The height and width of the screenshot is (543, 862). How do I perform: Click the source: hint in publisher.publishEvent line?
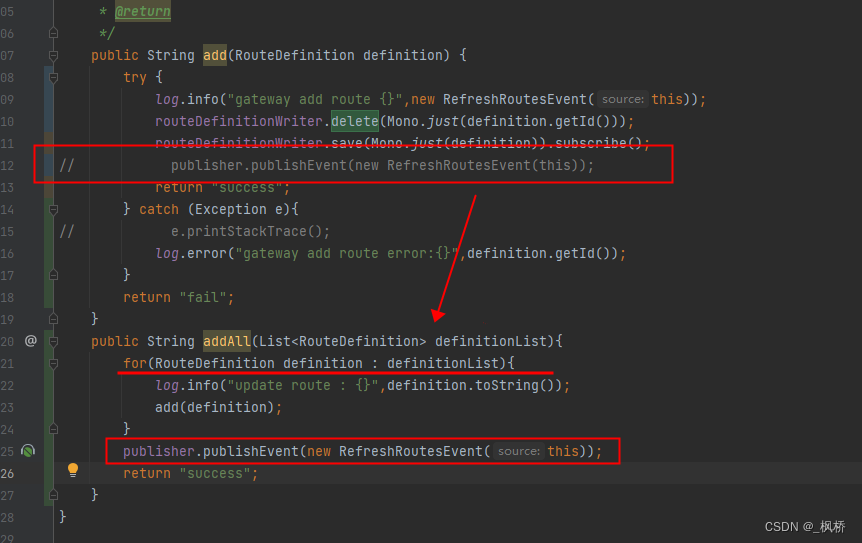coord(518,451)
